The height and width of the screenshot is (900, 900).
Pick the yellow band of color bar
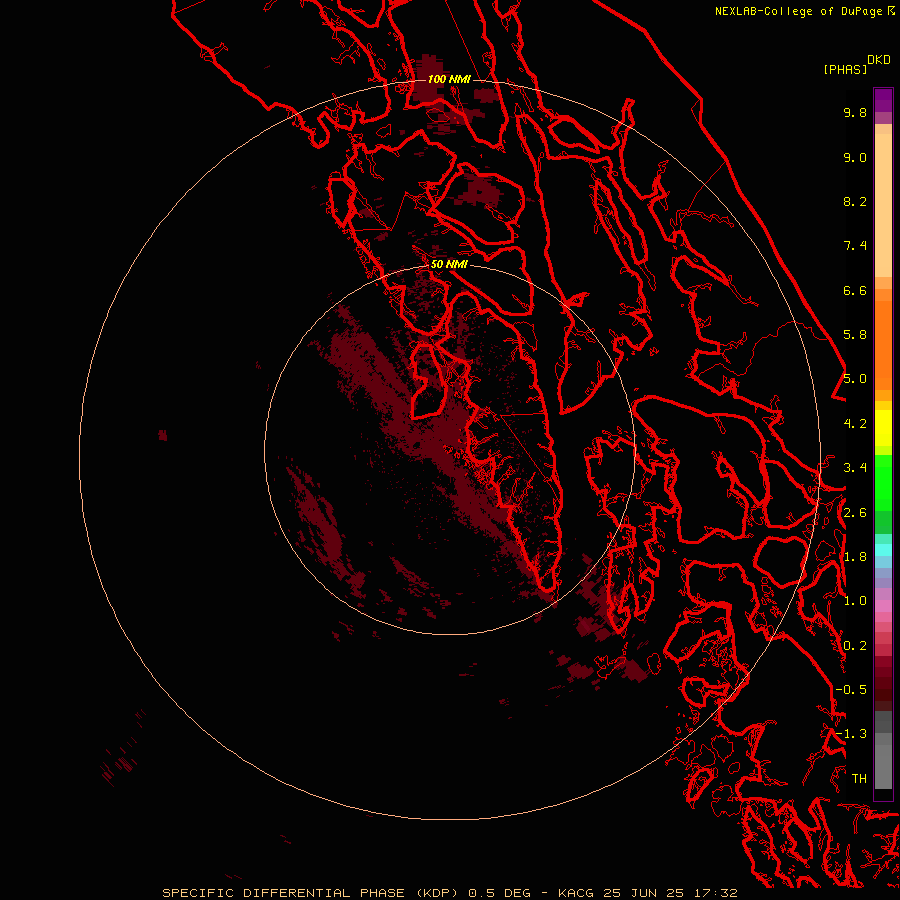tap(883, 428)
